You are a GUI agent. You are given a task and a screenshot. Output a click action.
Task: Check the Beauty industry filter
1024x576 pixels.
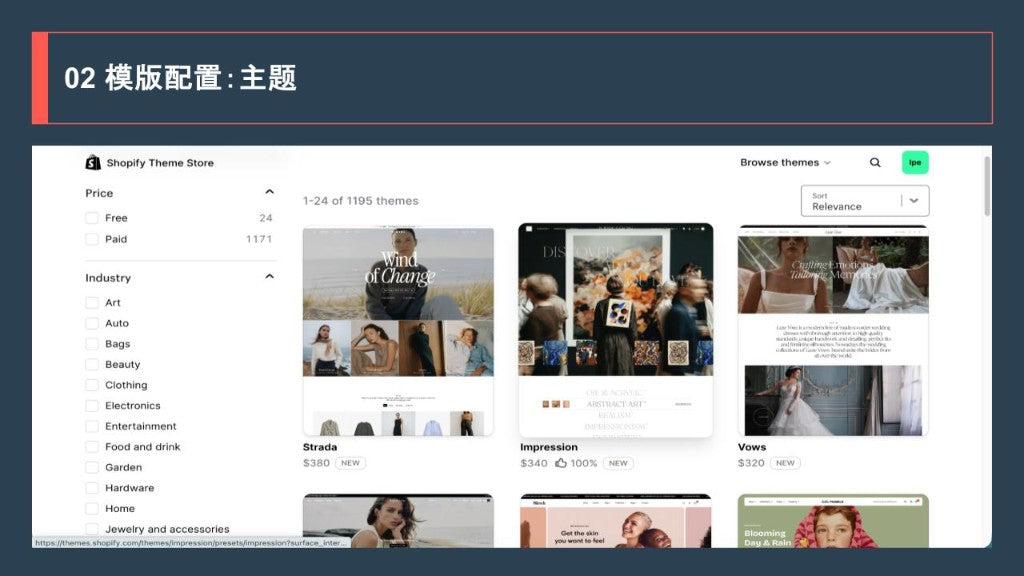point(92,364)
